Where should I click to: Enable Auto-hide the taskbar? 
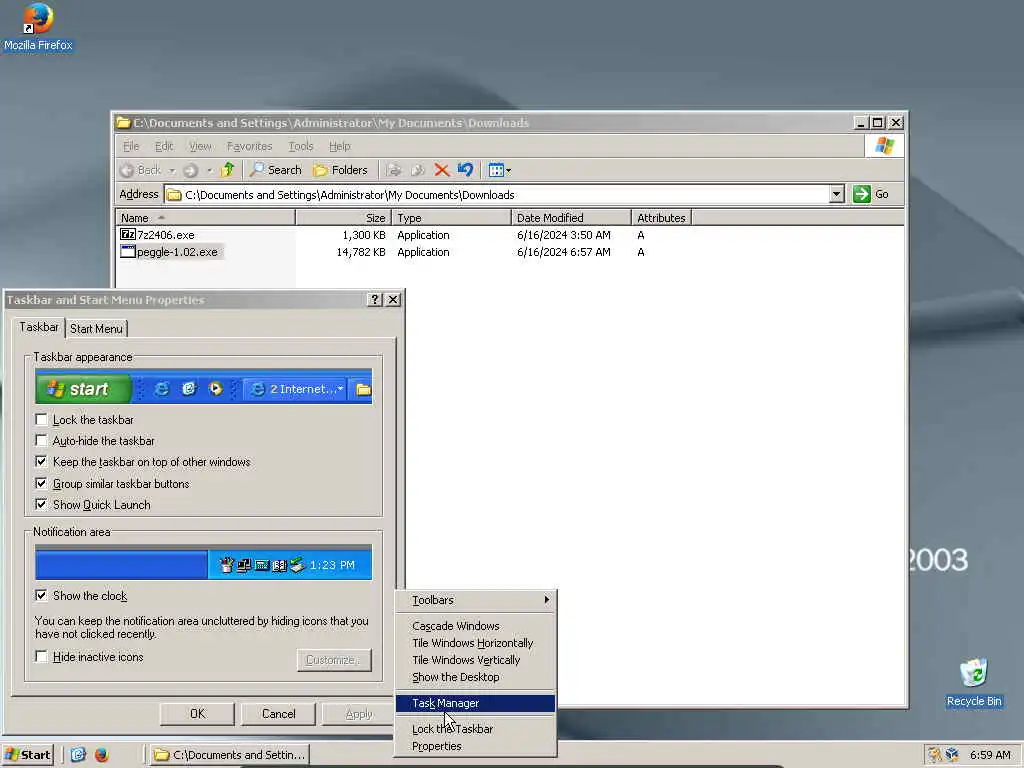(41, 440)
